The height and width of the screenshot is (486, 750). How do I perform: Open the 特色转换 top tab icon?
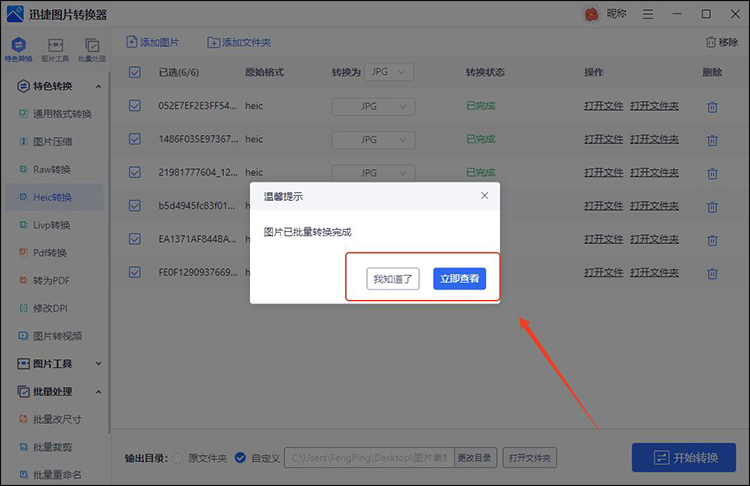[19, 49]
